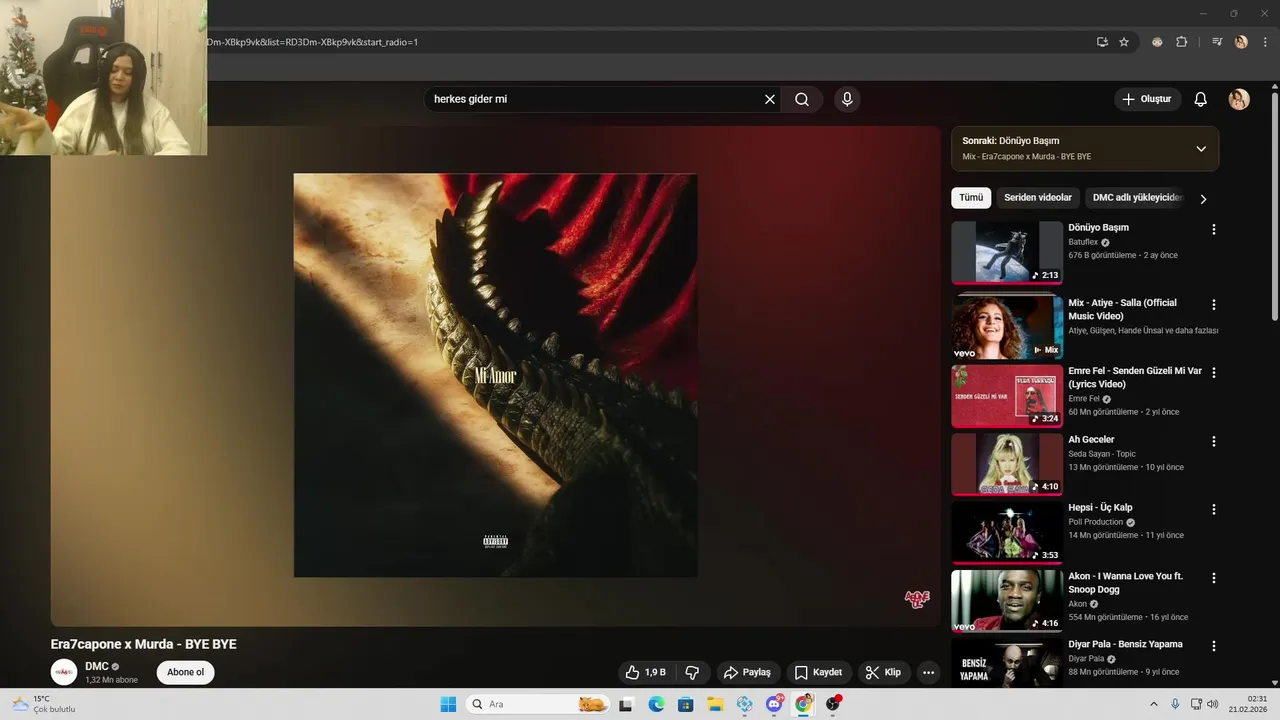Viewport: 1280px width, 720px height.
Task: Click the Abone ol subscribe button
Action: click(x=185, y=672)
